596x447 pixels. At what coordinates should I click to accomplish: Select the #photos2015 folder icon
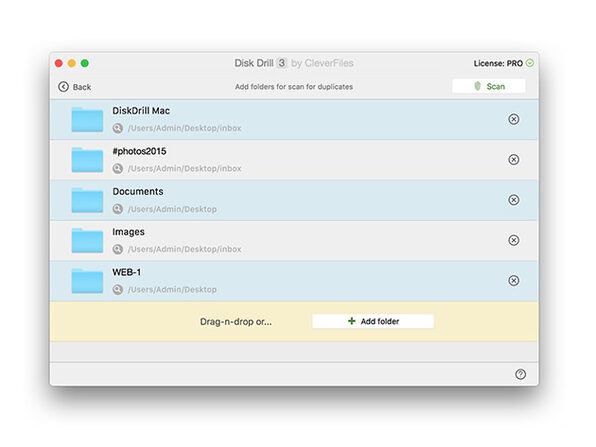[87, 160]
